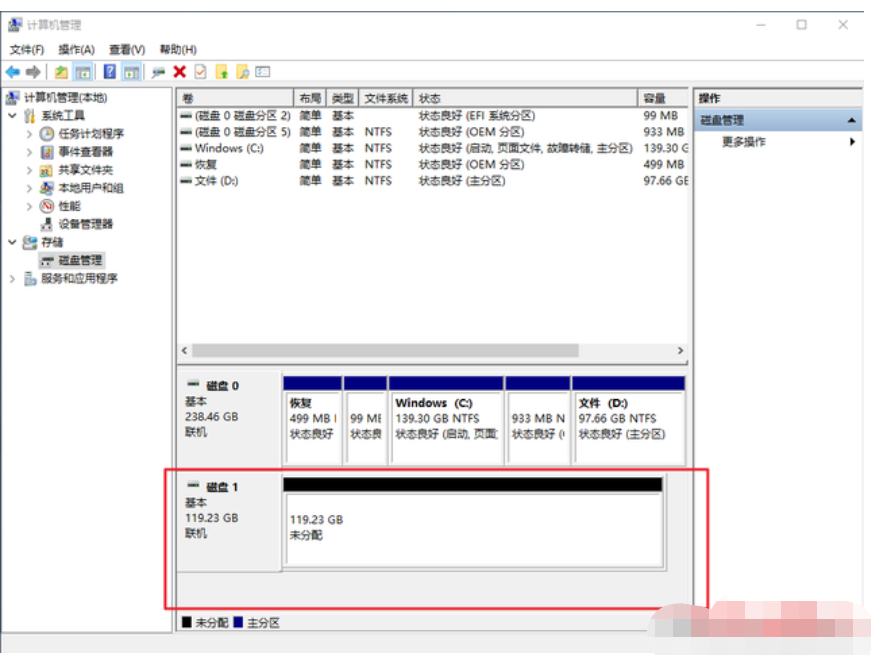Open 设备管理器 in the tree

click(x=85, y=224)
